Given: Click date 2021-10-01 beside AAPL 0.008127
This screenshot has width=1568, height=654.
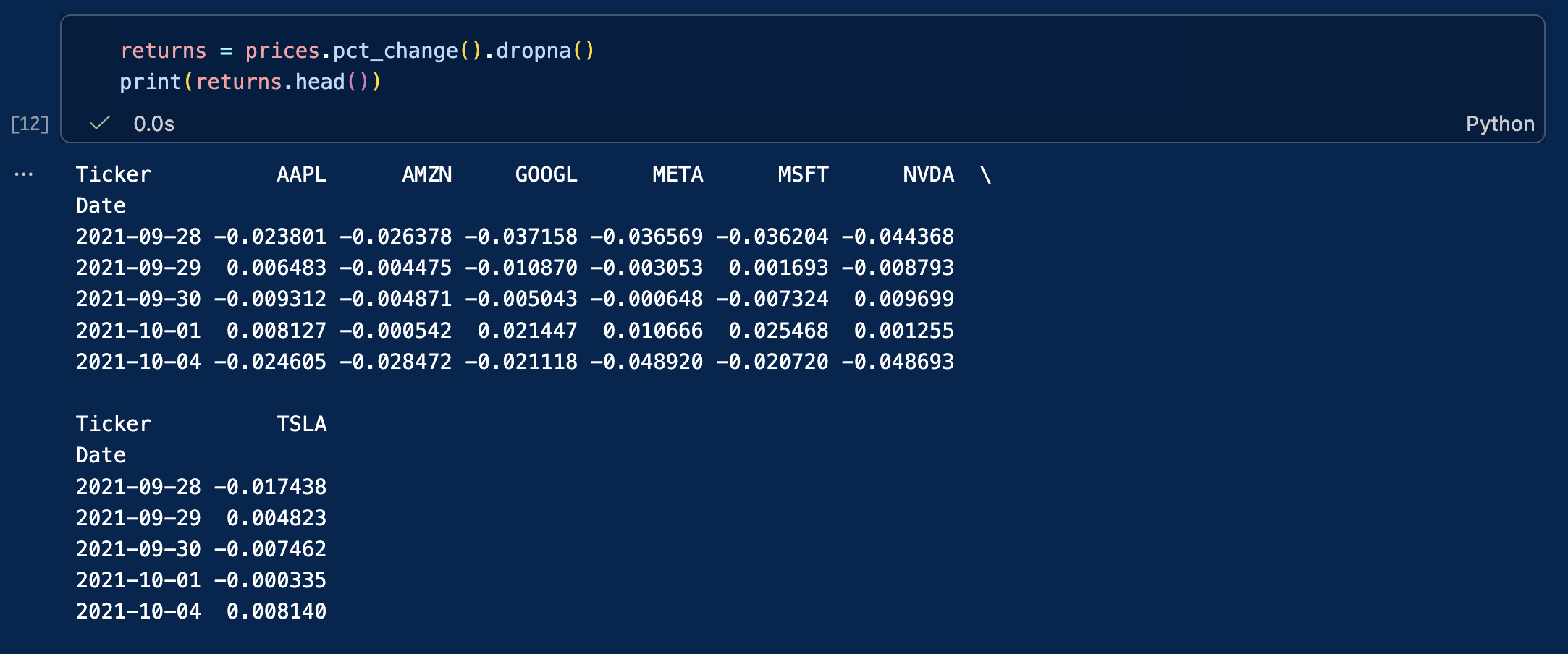Looking at the screenshot, I should point(138,331).
